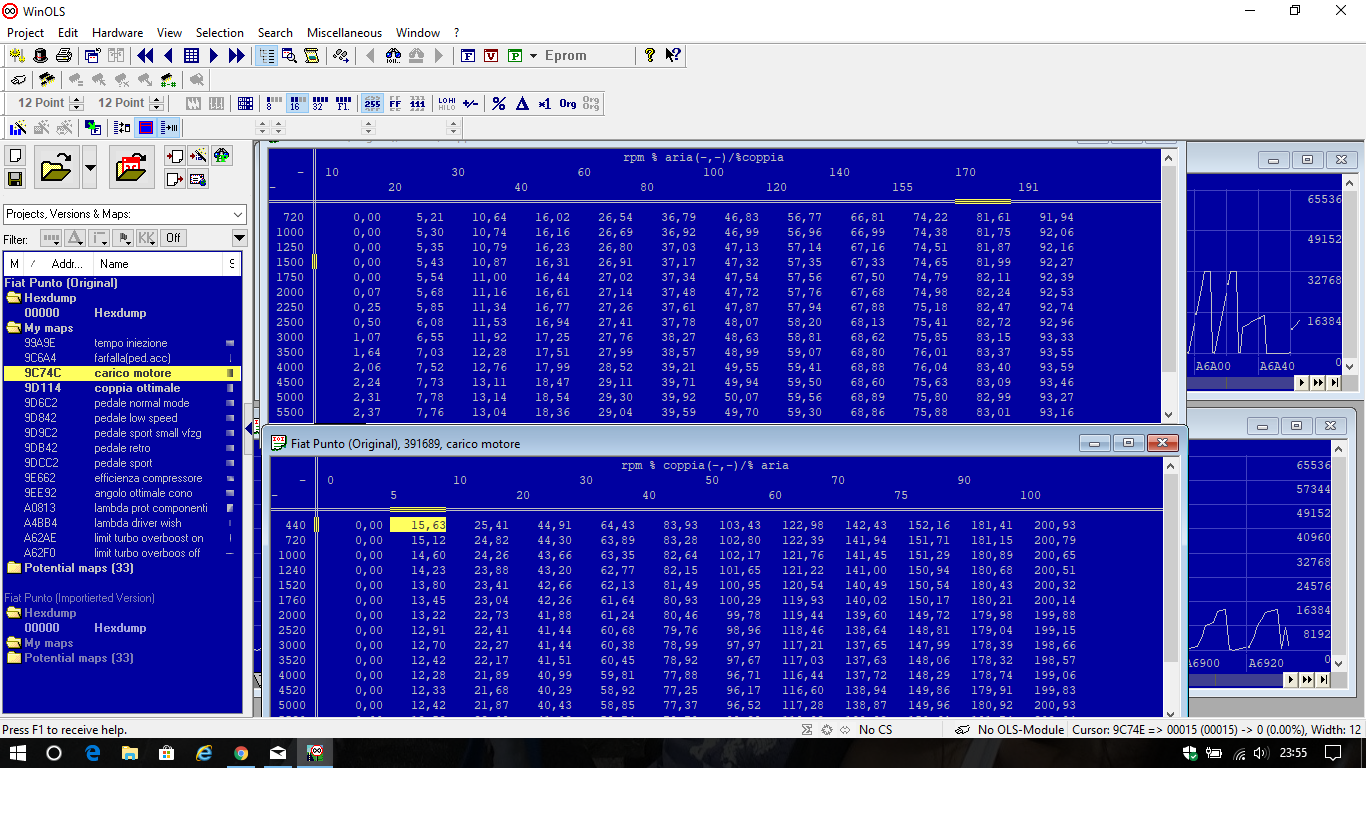Click the top hat icon in toolbar
This screenshot has height=833, width=1366.
[x=41, y=56]
